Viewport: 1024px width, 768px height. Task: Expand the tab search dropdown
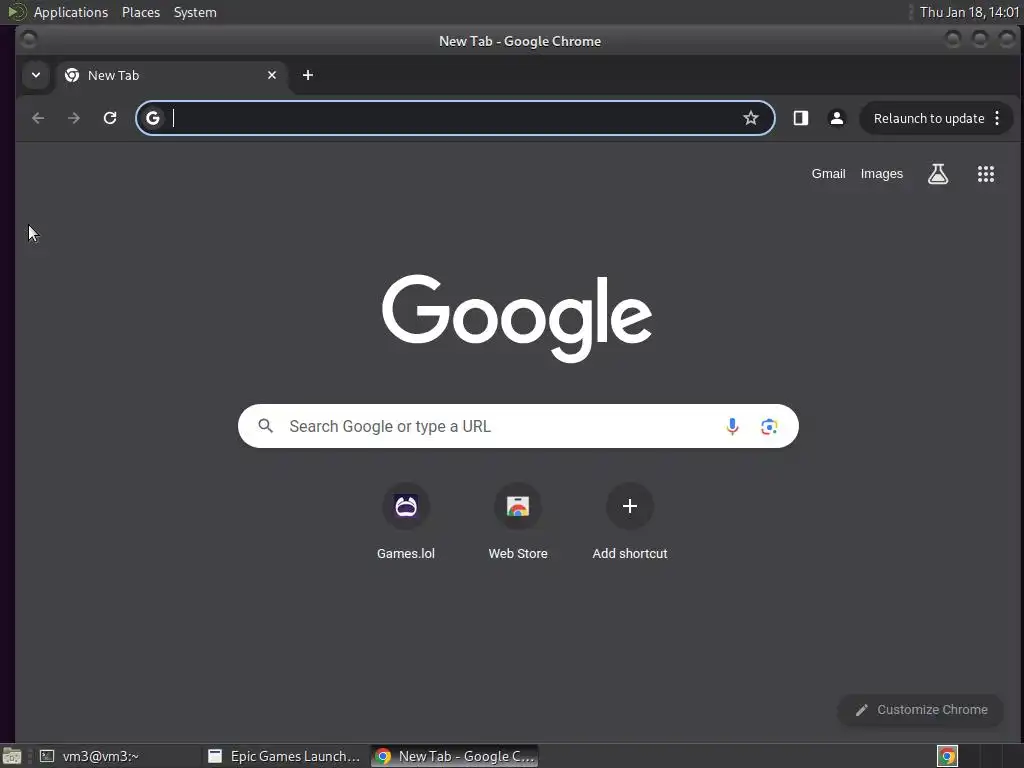36,75
